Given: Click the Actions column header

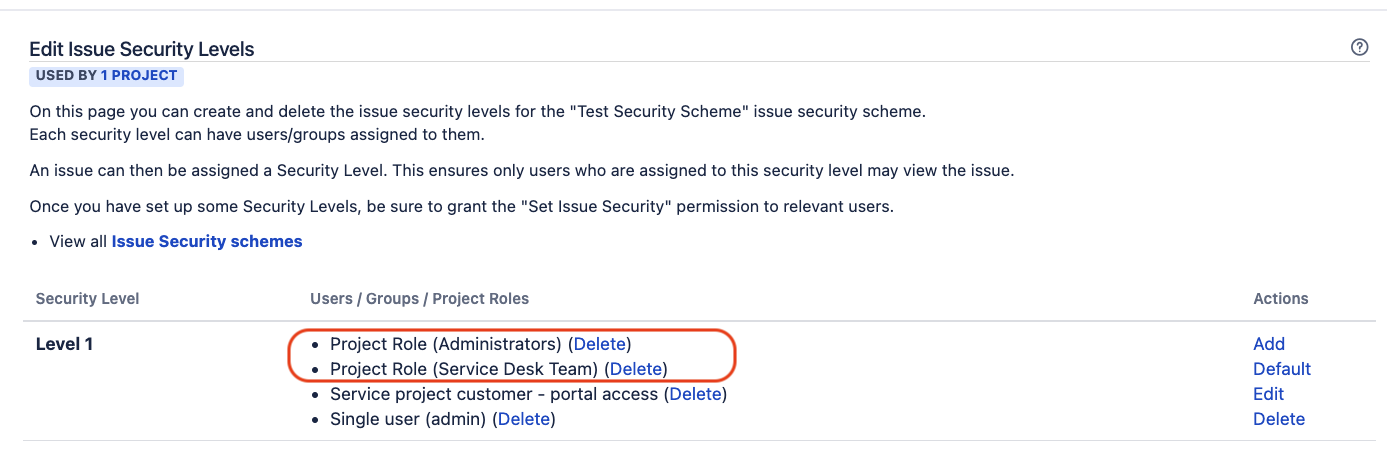Looking at the screenshot, I should [1280, 298].
